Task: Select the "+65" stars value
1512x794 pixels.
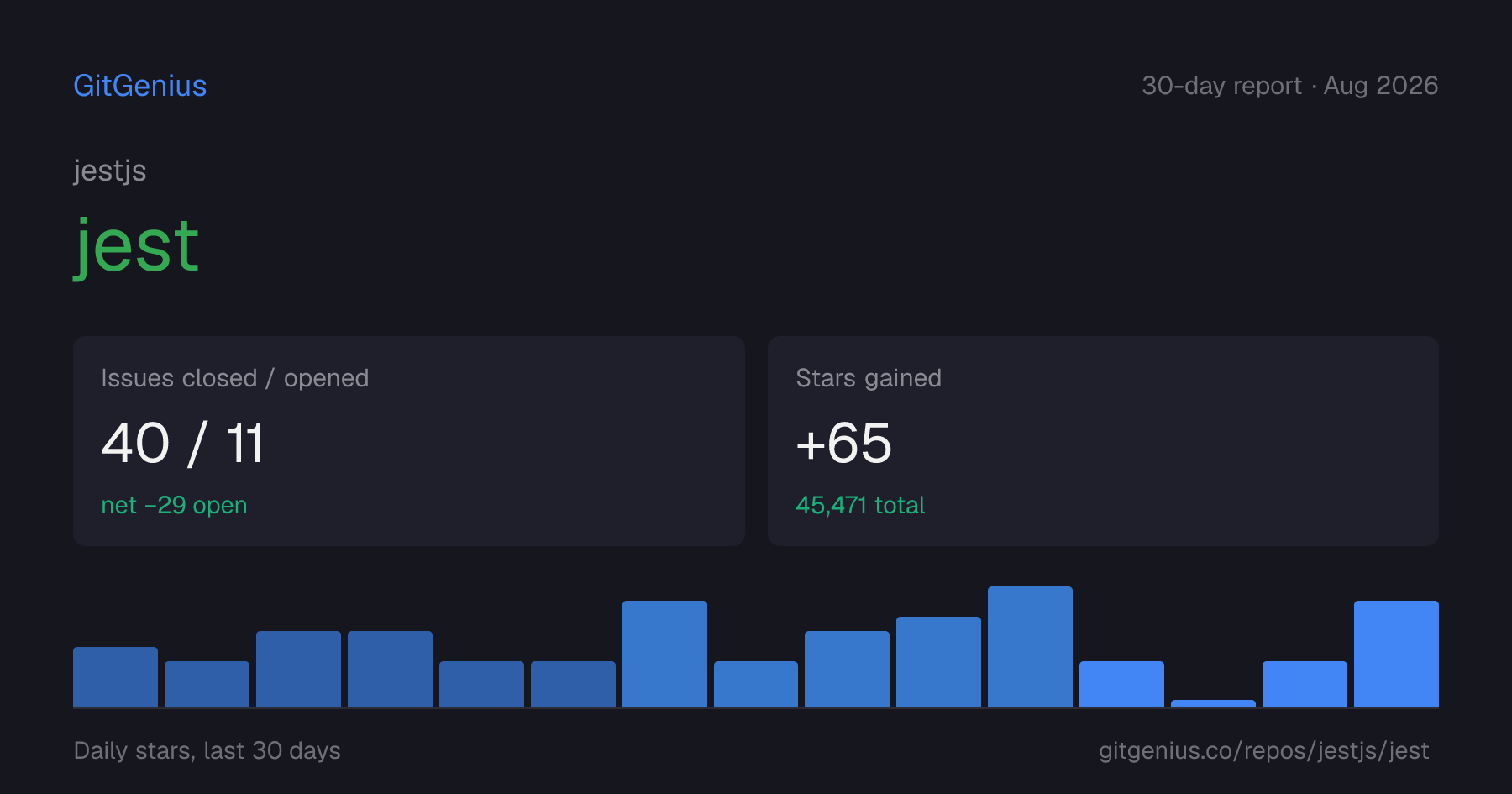Action: [x=843, y=443]
